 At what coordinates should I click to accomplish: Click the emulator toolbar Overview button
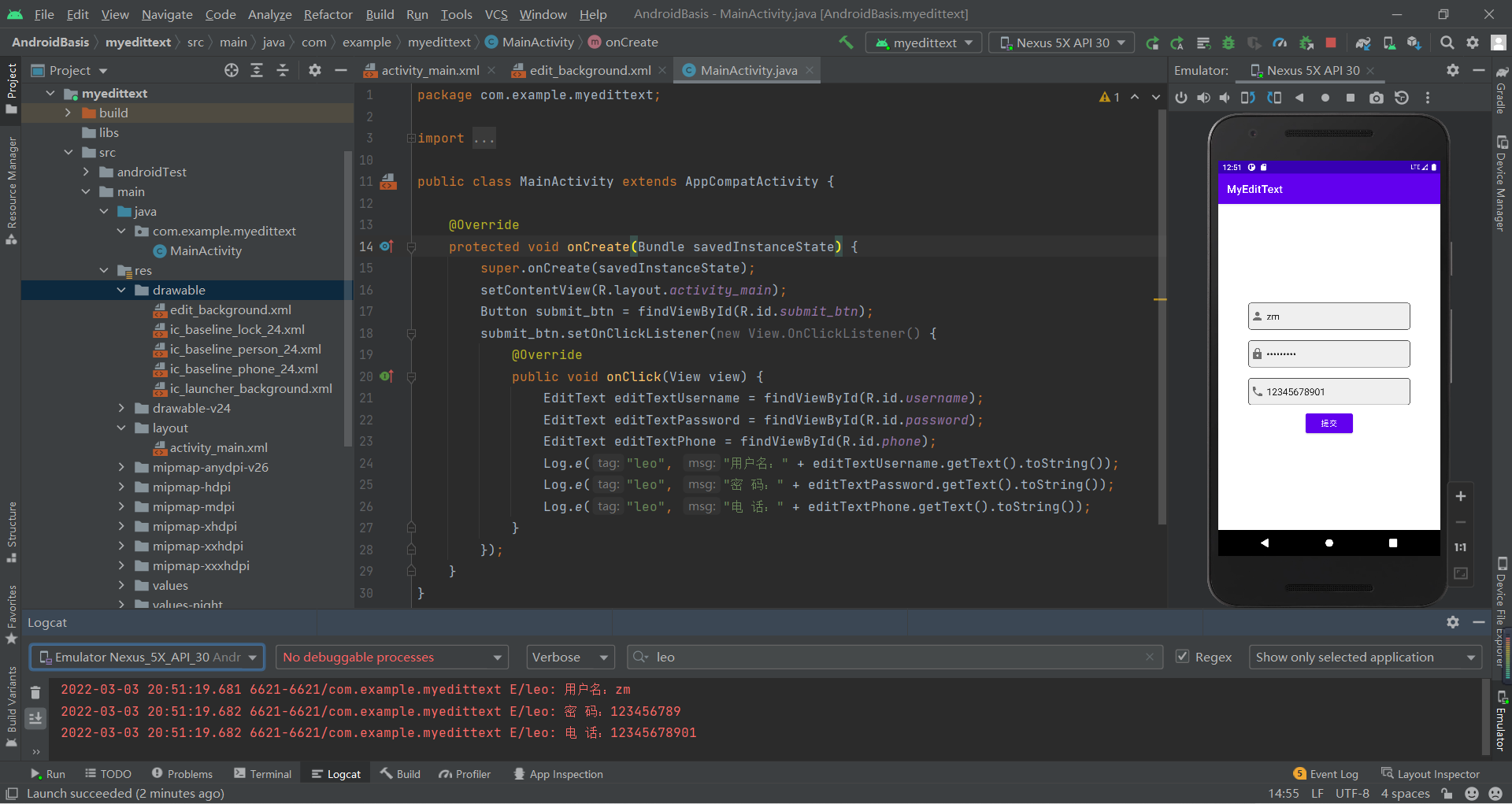pyautogui.click(x=1351, y=98)
